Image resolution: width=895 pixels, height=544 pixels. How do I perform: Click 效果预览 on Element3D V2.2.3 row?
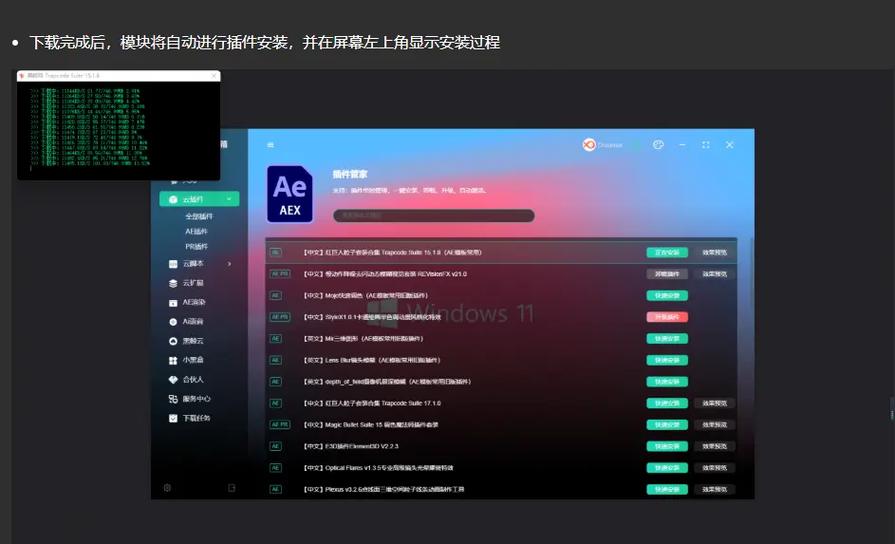click(715, 446)
